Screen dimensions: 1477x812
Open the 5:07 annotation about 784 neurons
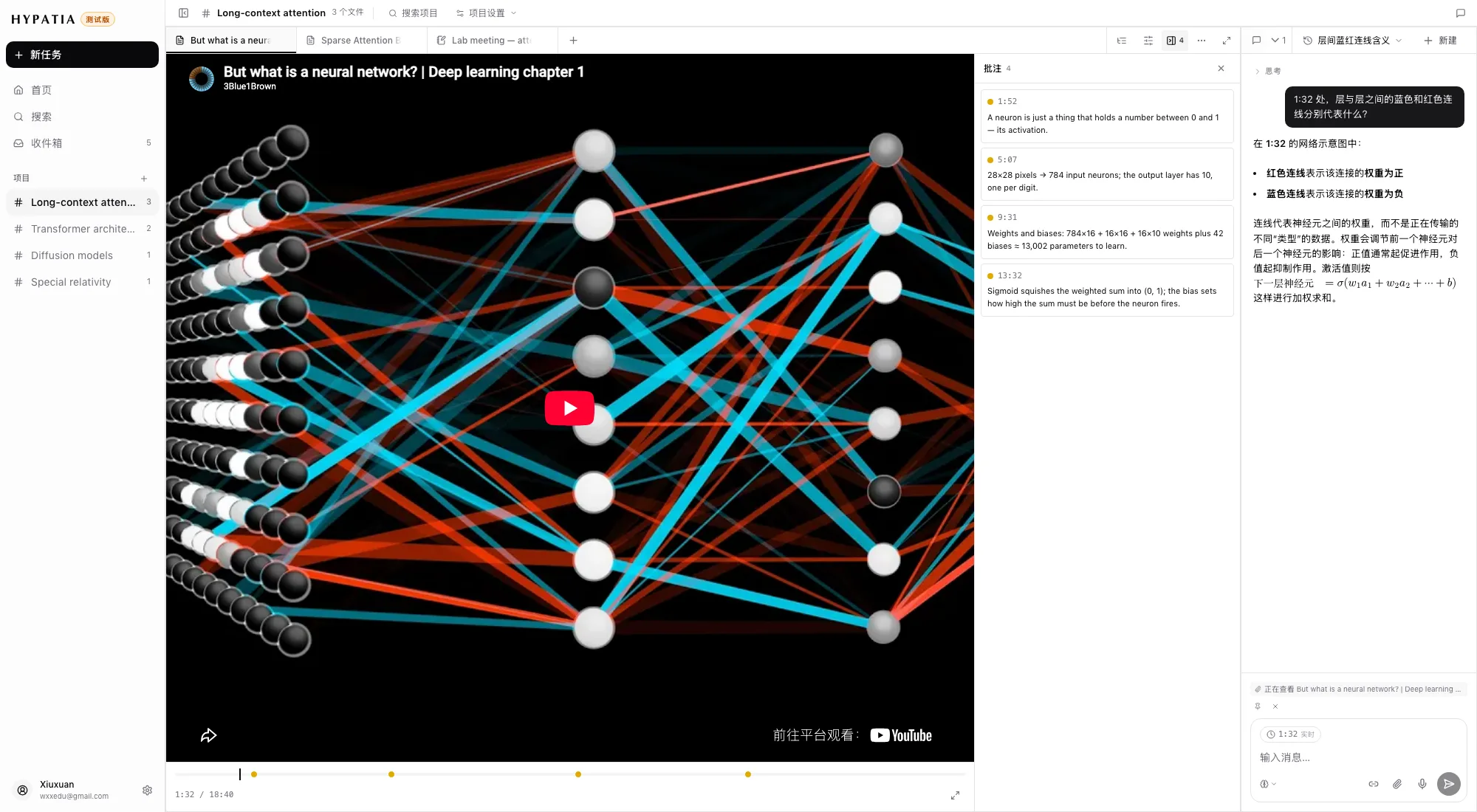click(1107, 174)
